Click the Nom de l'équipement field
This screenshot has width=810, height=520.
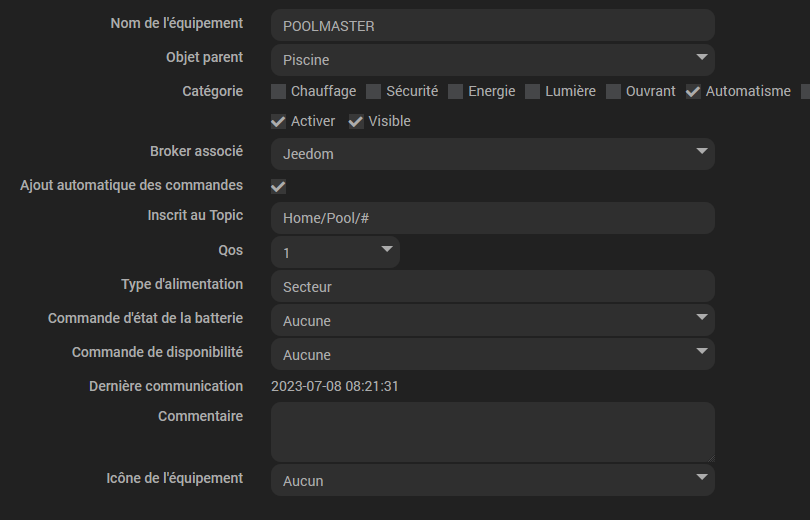point(492,26)
